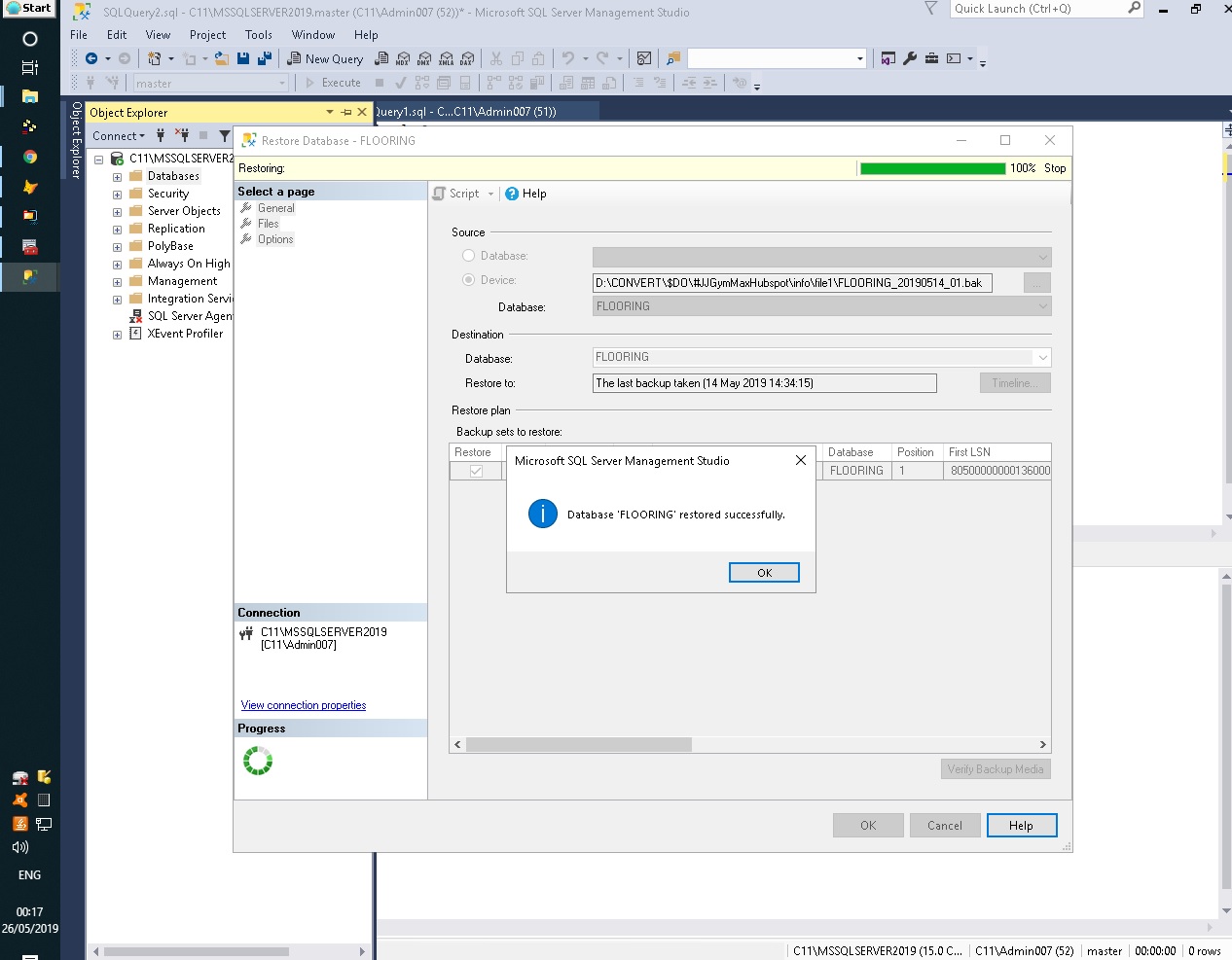Click the Verify Backup Media button
The width and height of the screenshot is (1232, 960).
[x=996, y=769]
